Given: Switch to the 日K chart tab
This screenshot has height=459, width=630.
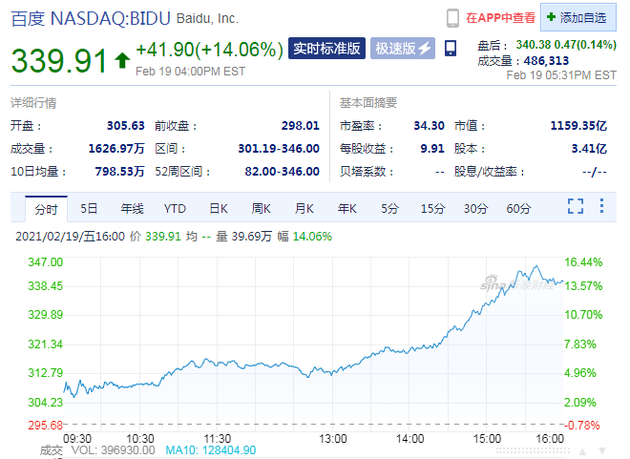Looking at the screenshot, I should click(218, 209).
